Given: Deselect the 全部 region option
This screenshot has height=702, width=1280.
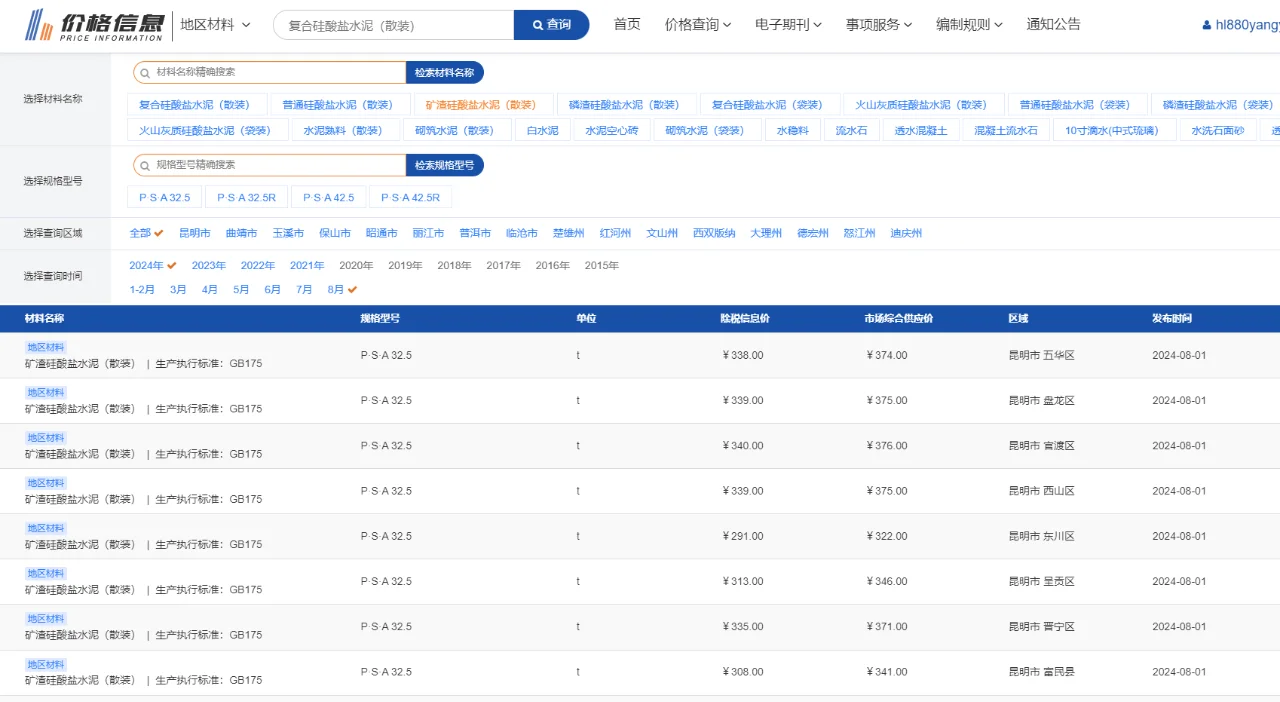Looking at the screenshot, I should point(141,232).
